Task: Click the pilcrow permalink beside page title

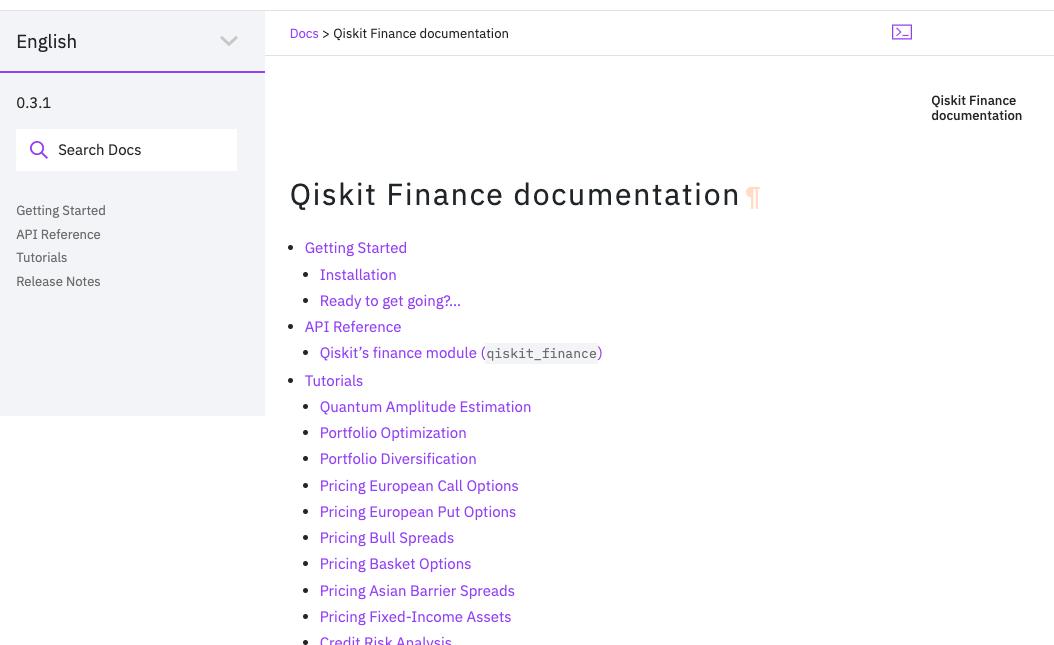Action: [x=753, y=197]
